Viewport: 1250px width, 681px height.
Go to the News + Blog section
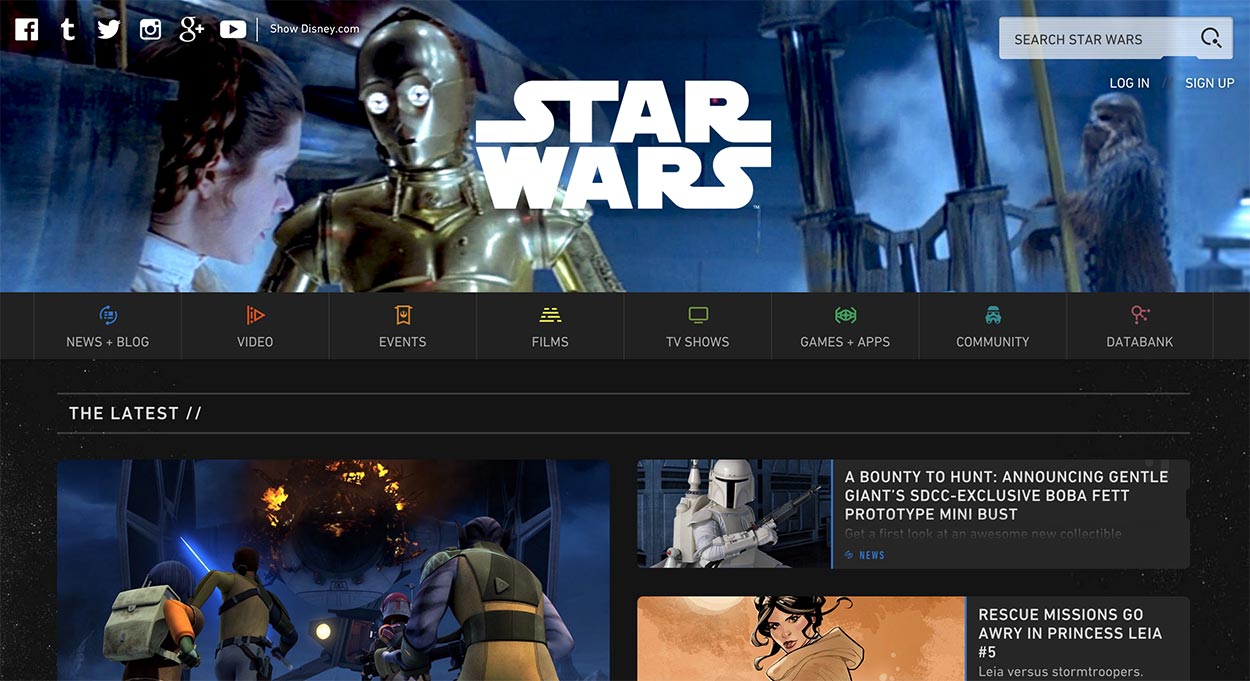[x=108, y=326]
